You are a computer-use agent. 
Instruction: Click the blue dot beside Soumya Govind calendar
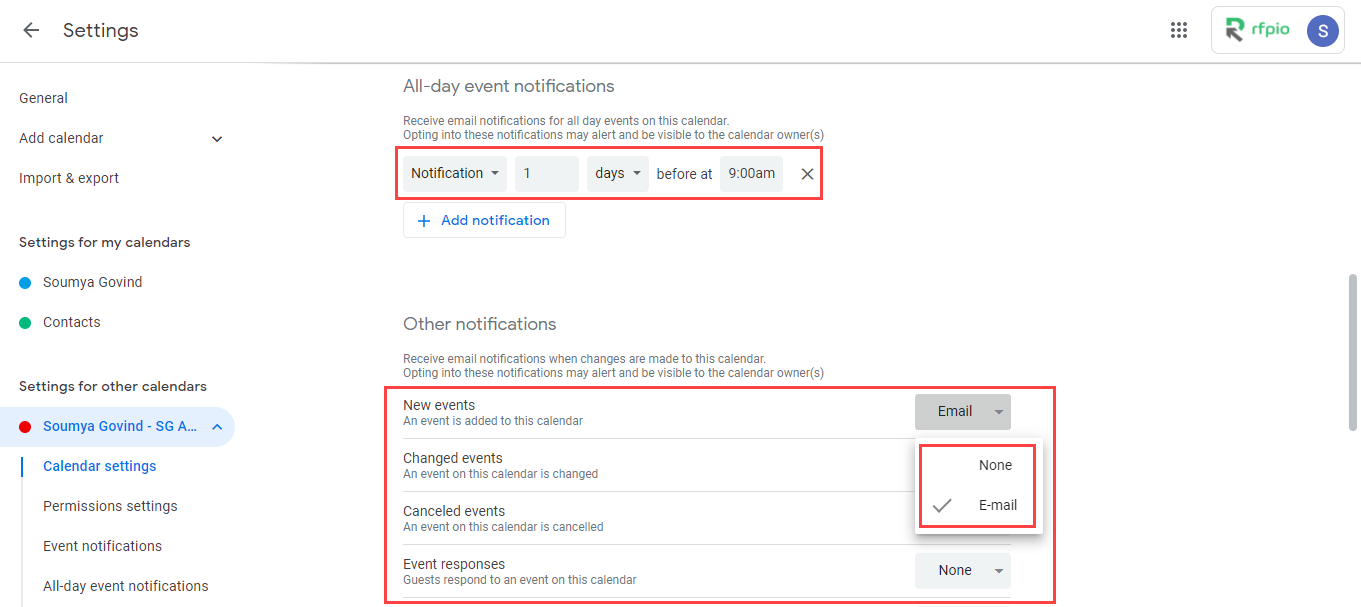tap(25, 283)
